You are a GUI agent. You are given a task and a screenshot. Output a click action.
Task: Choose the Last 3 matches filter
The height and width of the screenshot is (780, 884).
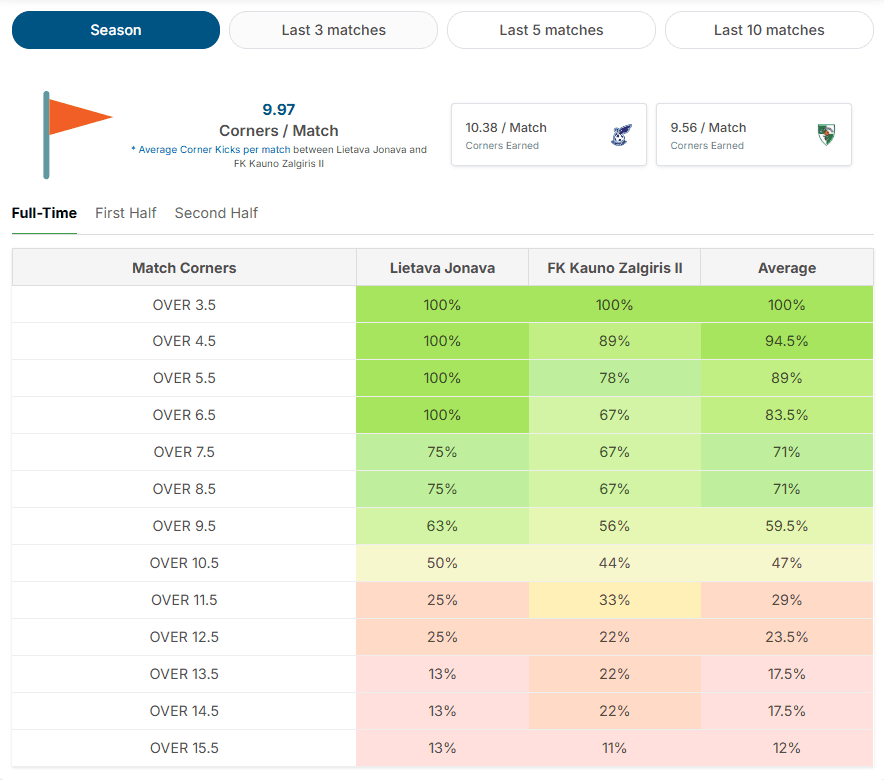tap(333, 30)
